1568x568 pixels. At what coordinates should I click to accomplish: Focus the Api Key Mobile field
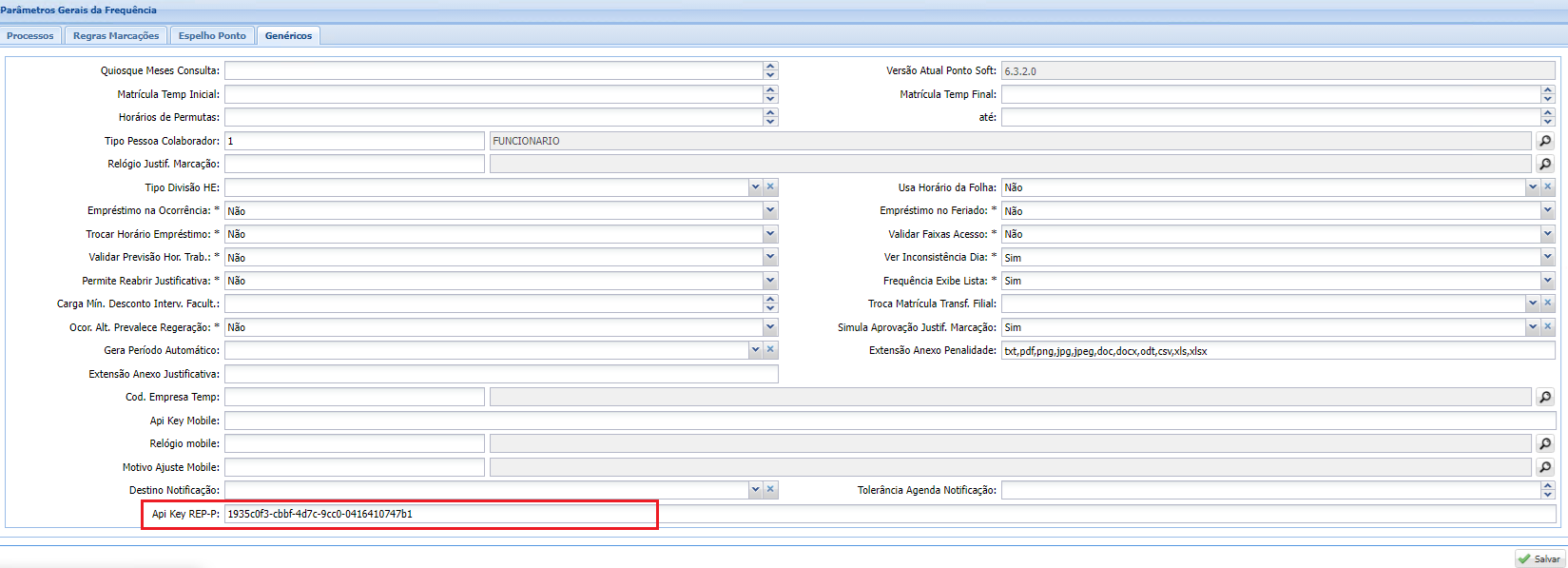point(890,421)
